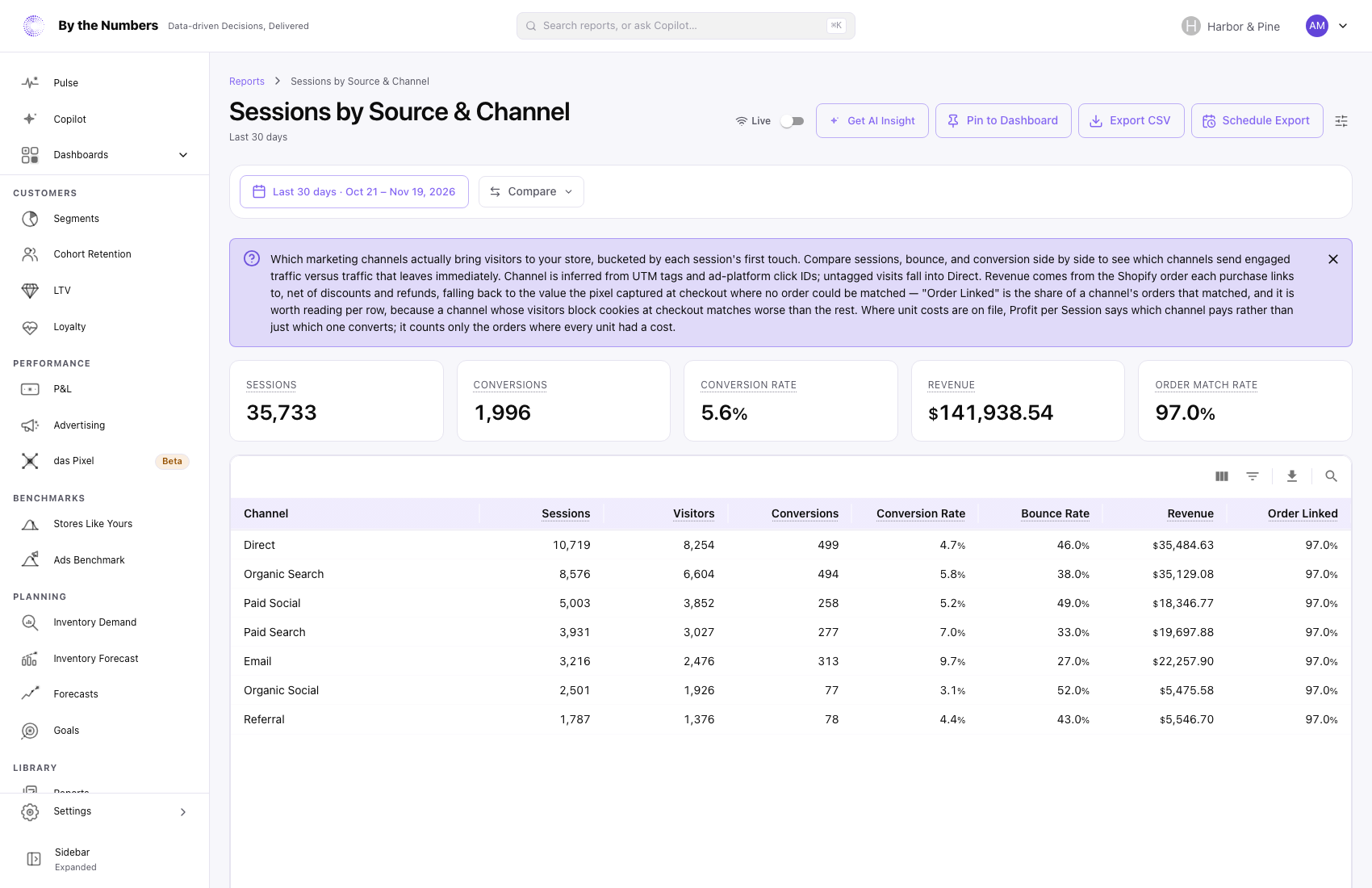Click Get AI Insight button

pyautogui.click(x=872, y=121)
